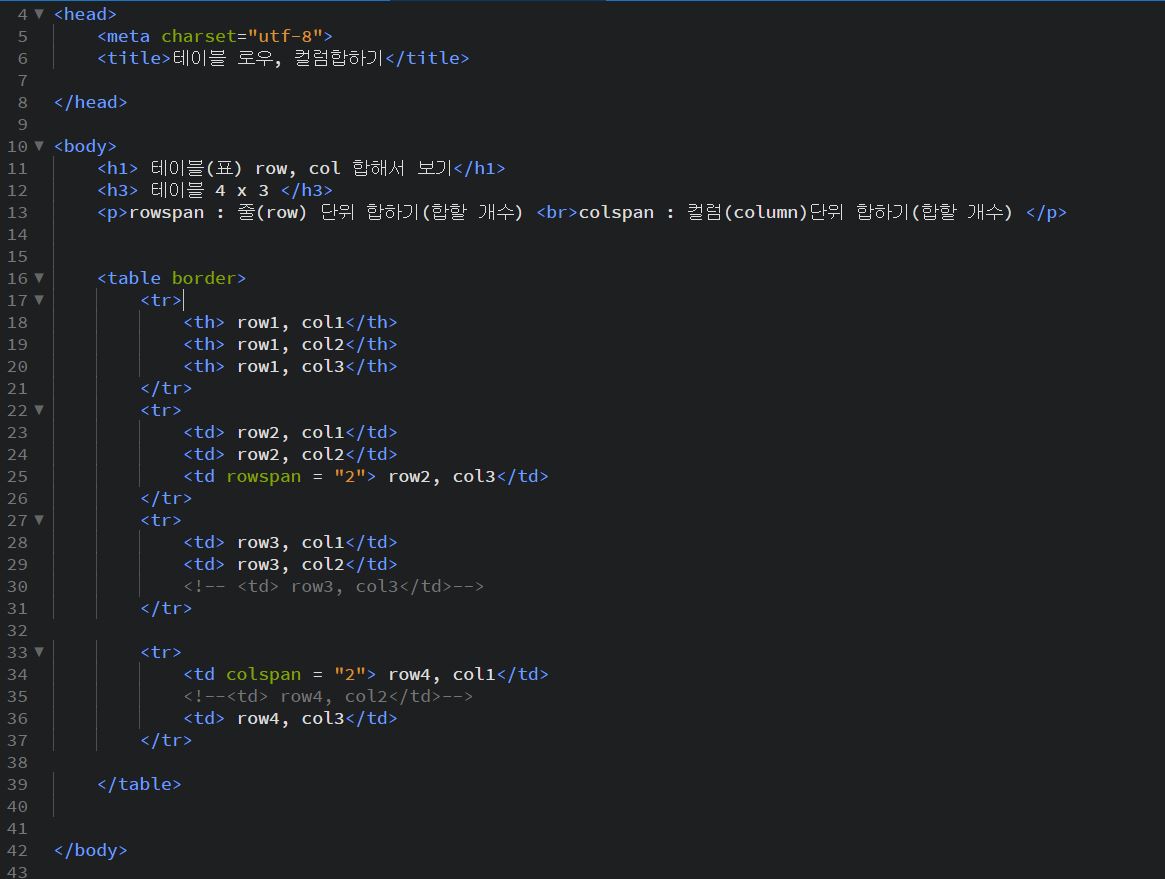The image size is (1165, 879).
Task: Click text "row4, col1" on line 34
Action: point(442,675)
